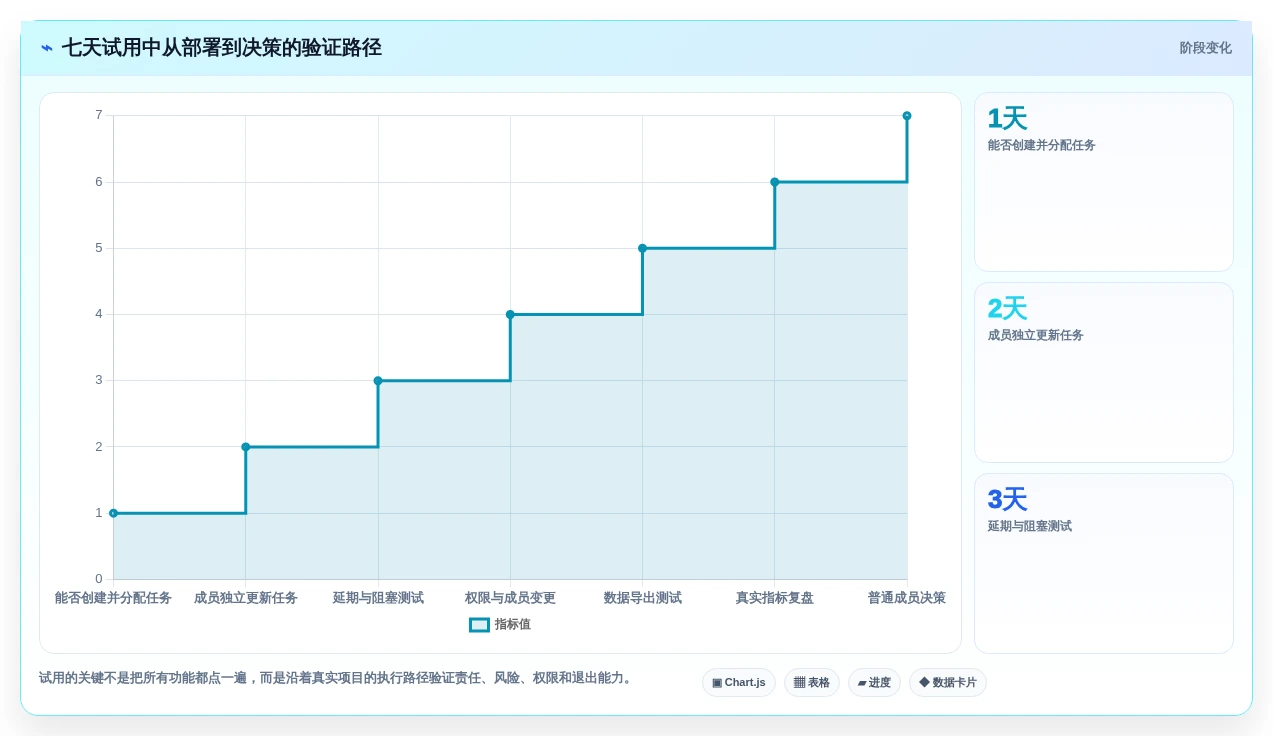Click the title 七天试用中从部署到决策的验证路径
Viewport: 1273px width, 736px height.
(222, 48)
